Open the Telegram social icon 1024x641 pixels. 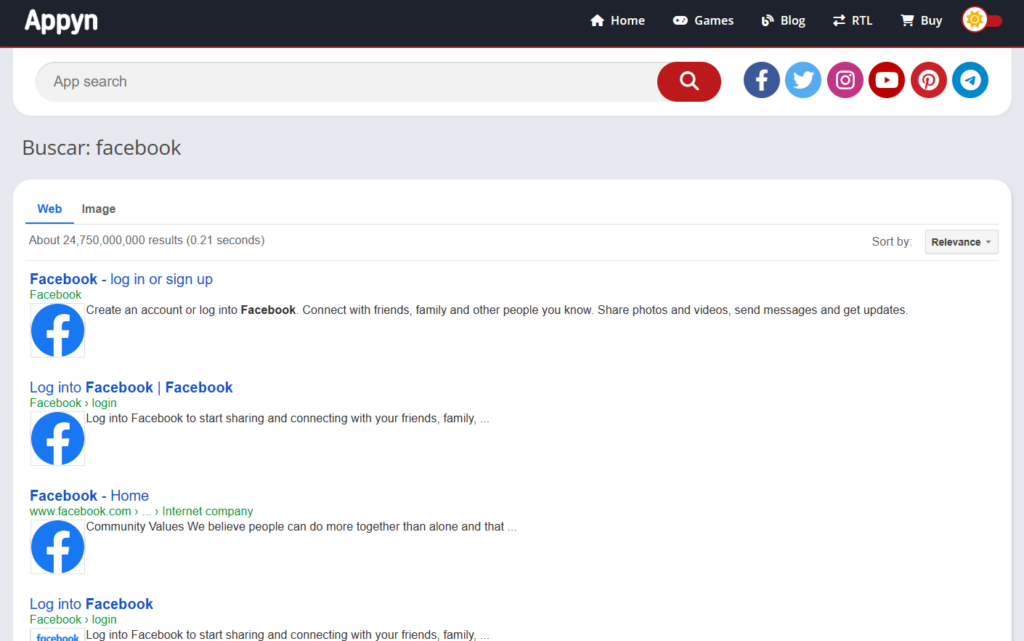[x=970, y=80]
